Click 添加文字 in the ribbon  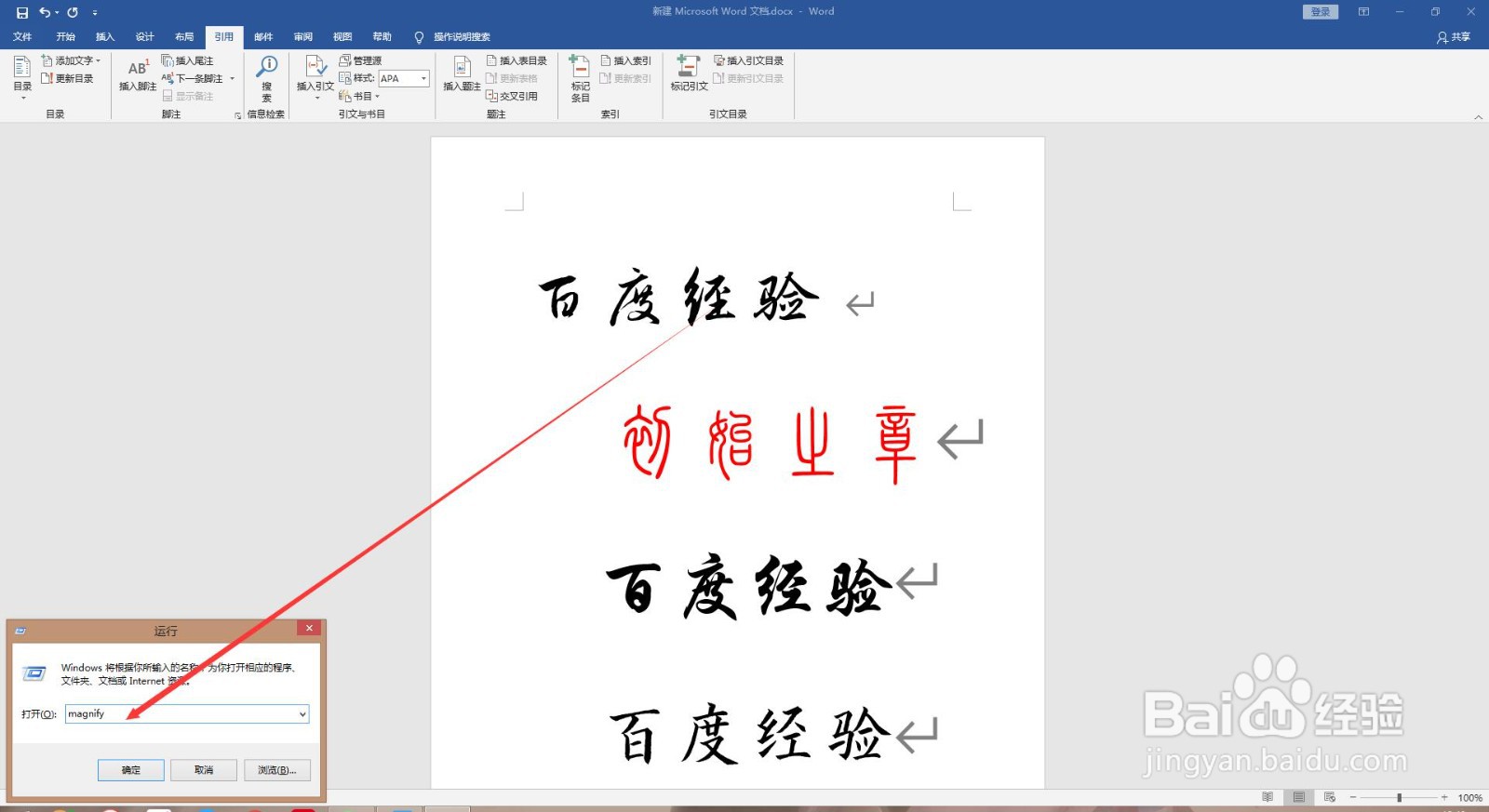(72, 60)
